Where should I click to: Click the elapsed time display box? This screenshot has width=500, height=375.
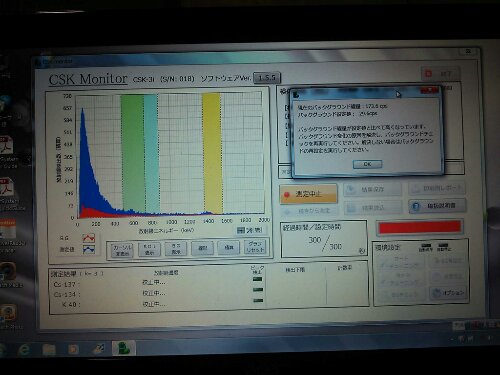(x=324, y=239)
